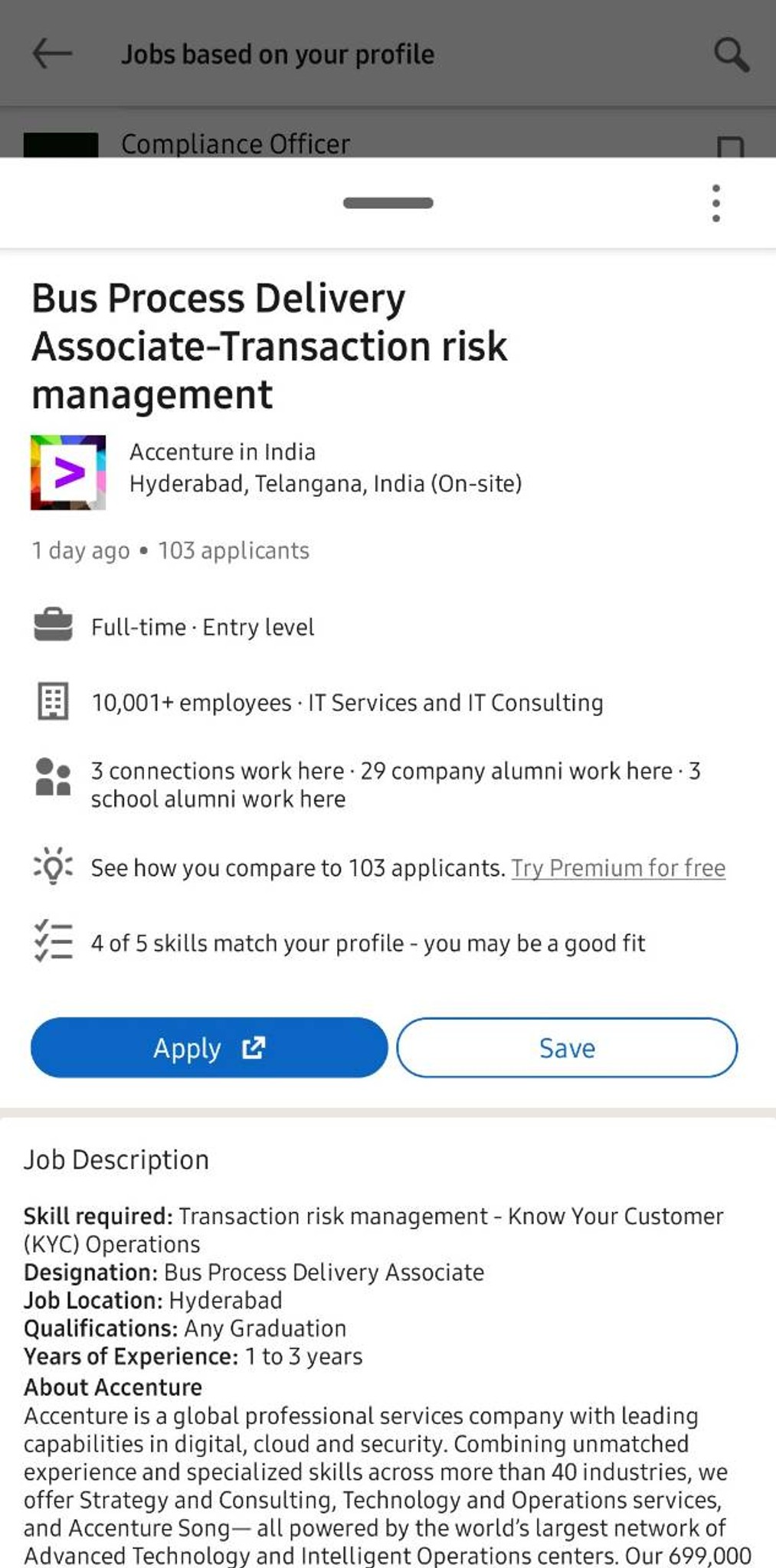Tap the back arrow icon
The height and width of the screenshot is (1568, 776).
coord(52,54)
